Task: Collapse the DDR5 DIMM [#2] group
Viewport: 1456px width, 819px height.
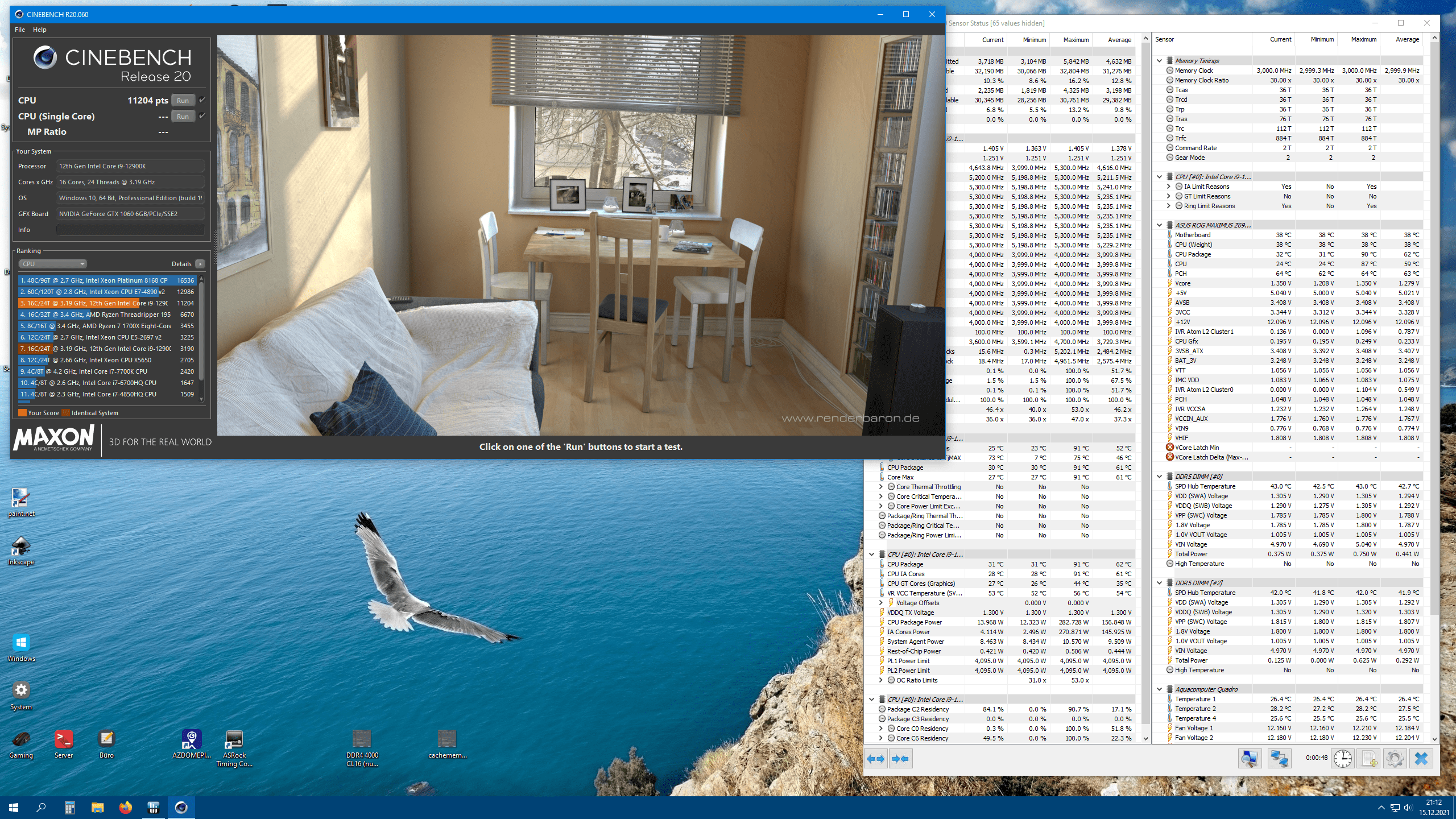Action: coord(1159,583)
